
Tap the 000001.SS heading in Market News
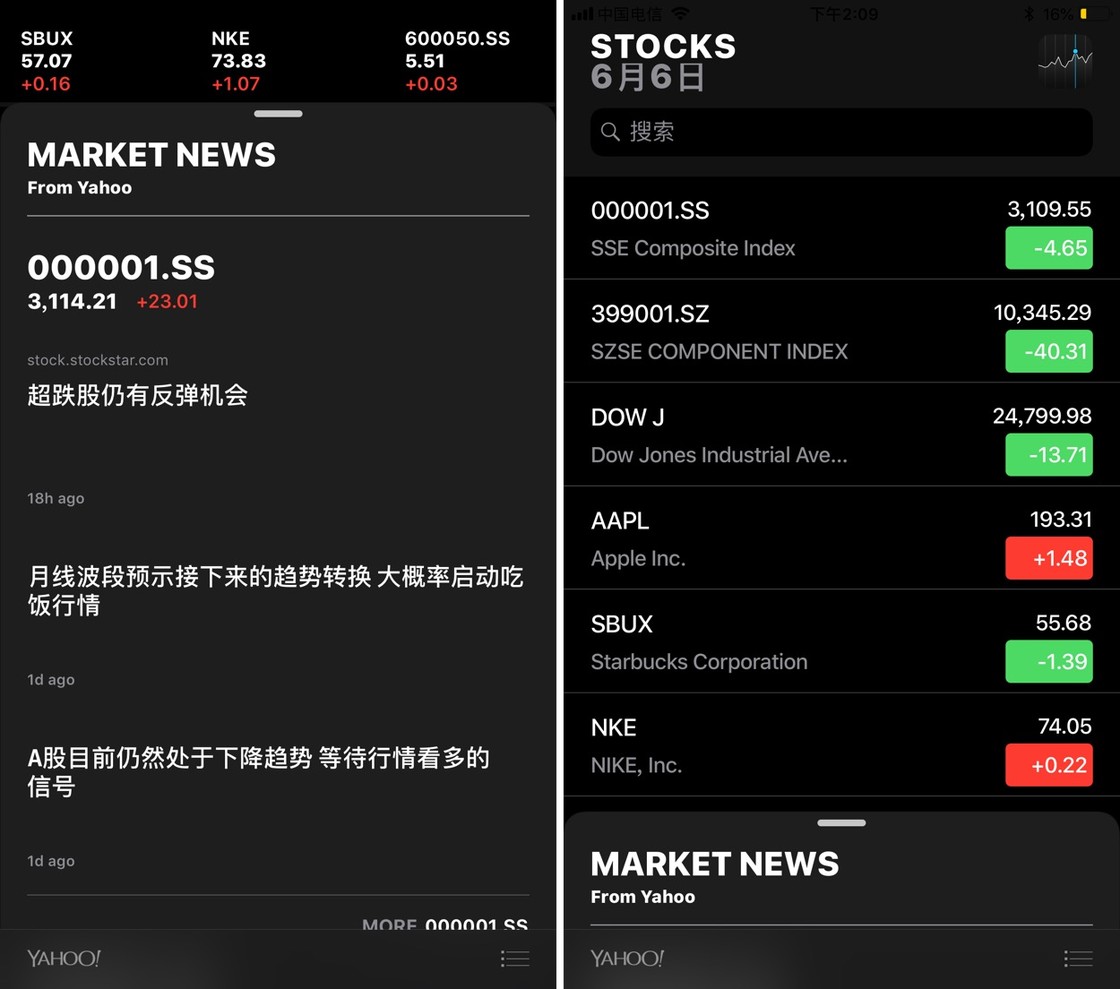pos(121,268)
